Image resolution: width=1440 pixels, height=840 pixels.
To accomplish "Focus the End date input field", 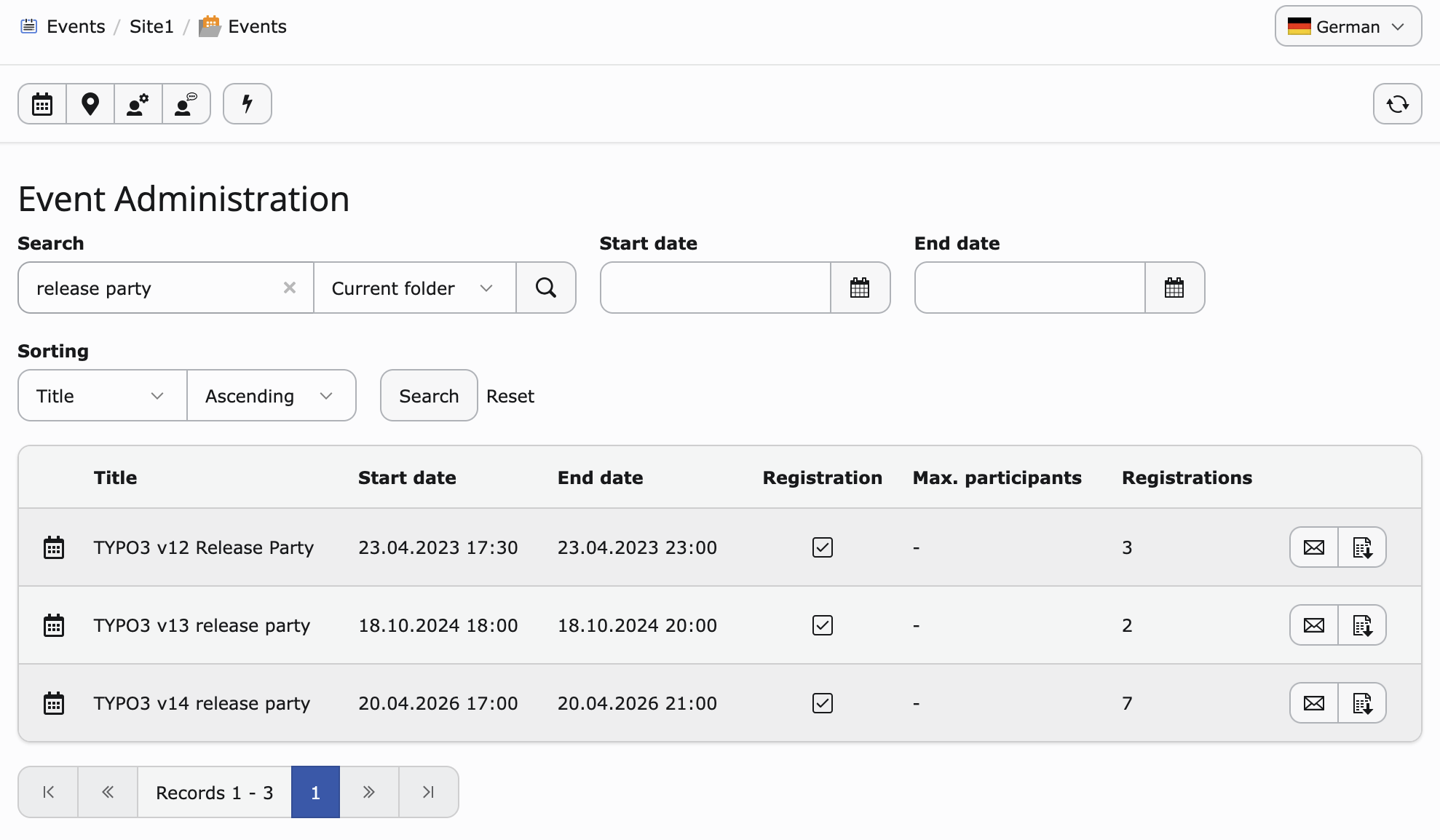I will pos(1030,288).
